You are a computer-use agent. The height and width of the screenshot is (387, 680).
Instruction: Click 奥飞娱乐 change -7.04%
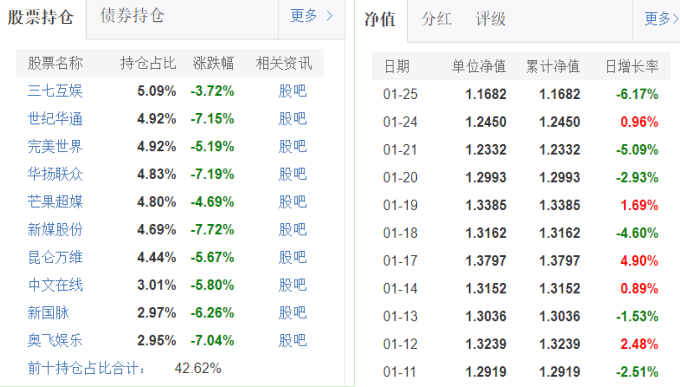pos(212,341)
